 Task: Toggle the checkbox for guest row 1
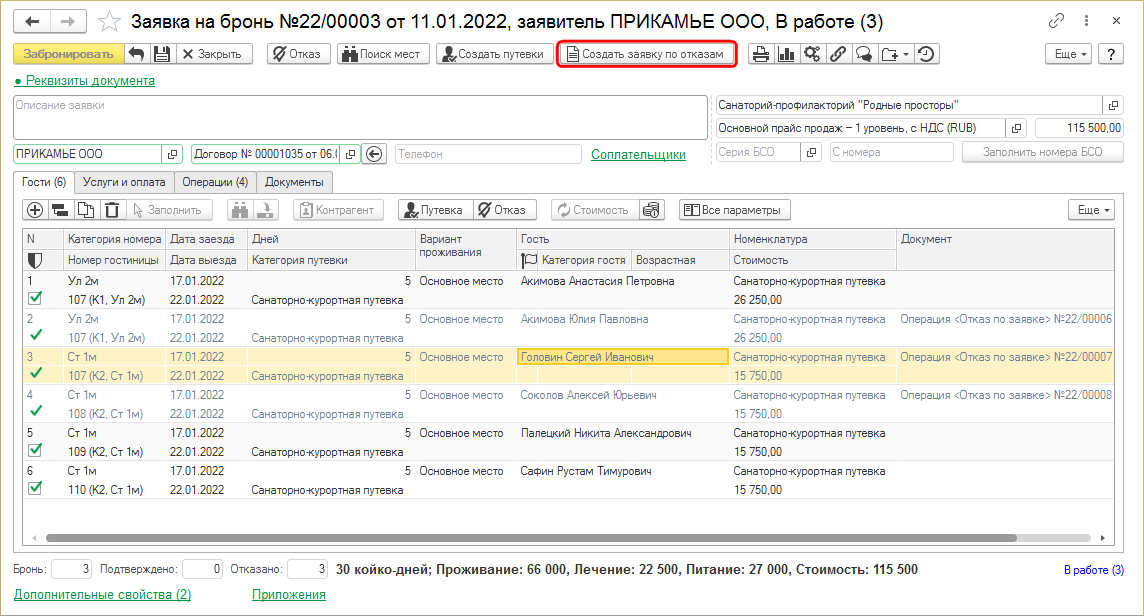click(35, 298)
